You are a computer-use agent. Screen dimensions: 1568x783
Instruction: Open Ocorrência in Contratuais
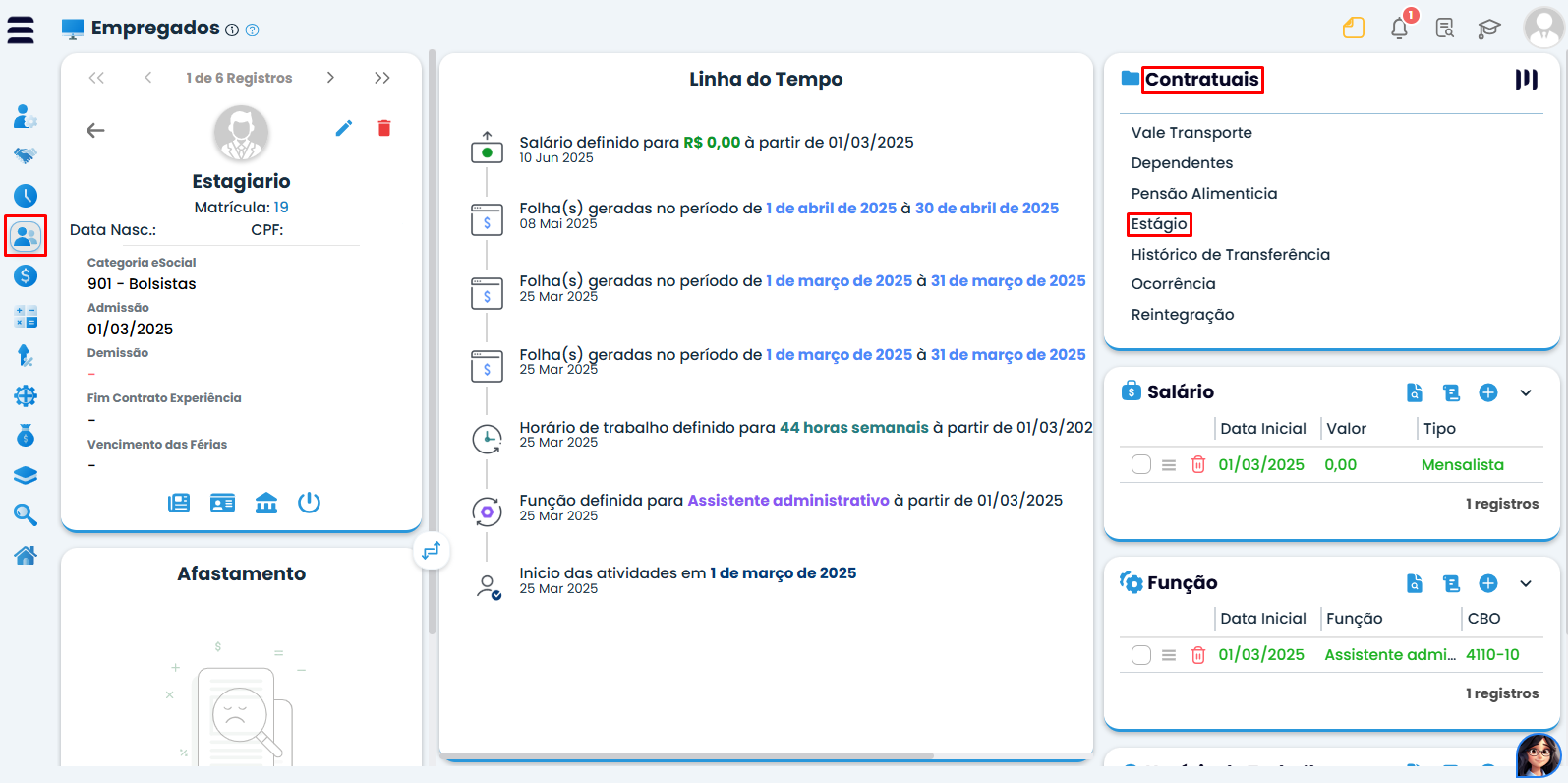pyautogui.click(x=1173, y=284)
